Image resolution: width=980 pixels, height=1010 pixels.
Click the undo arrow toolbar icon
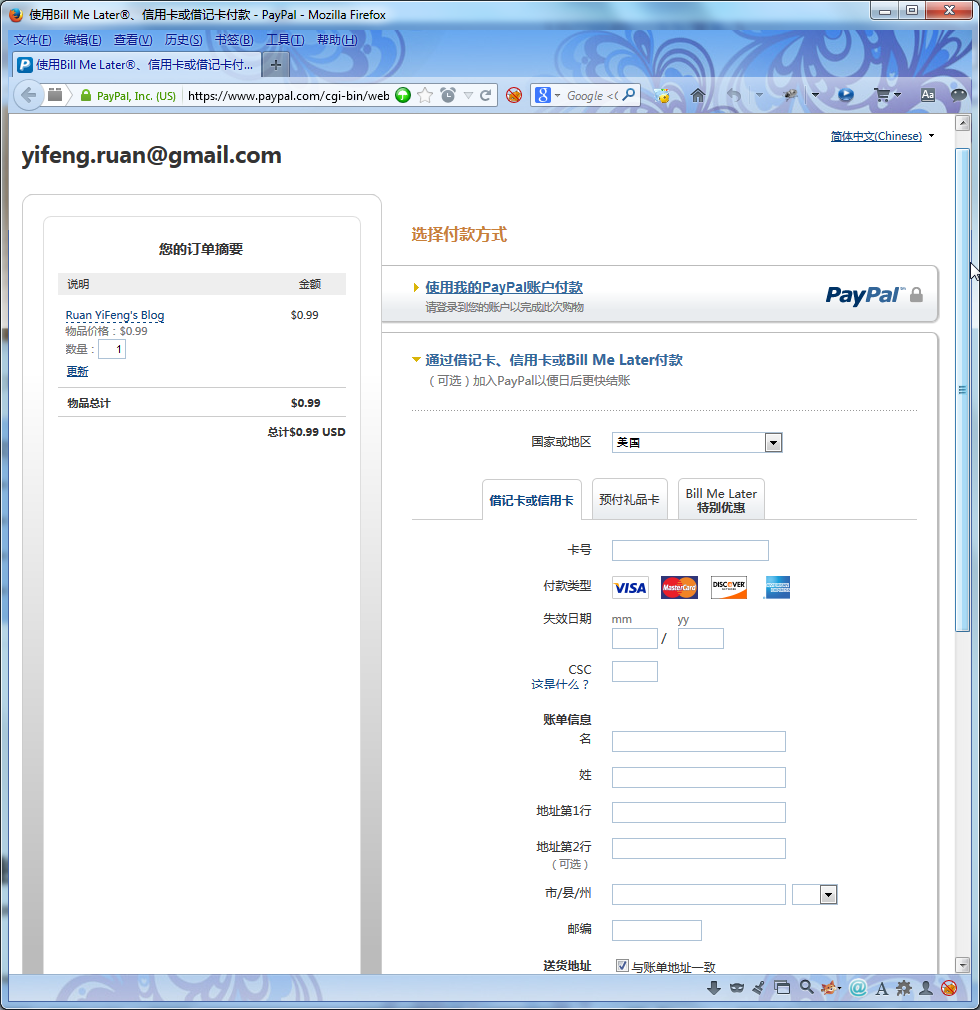pyautogui.click(x=734, y=95)
